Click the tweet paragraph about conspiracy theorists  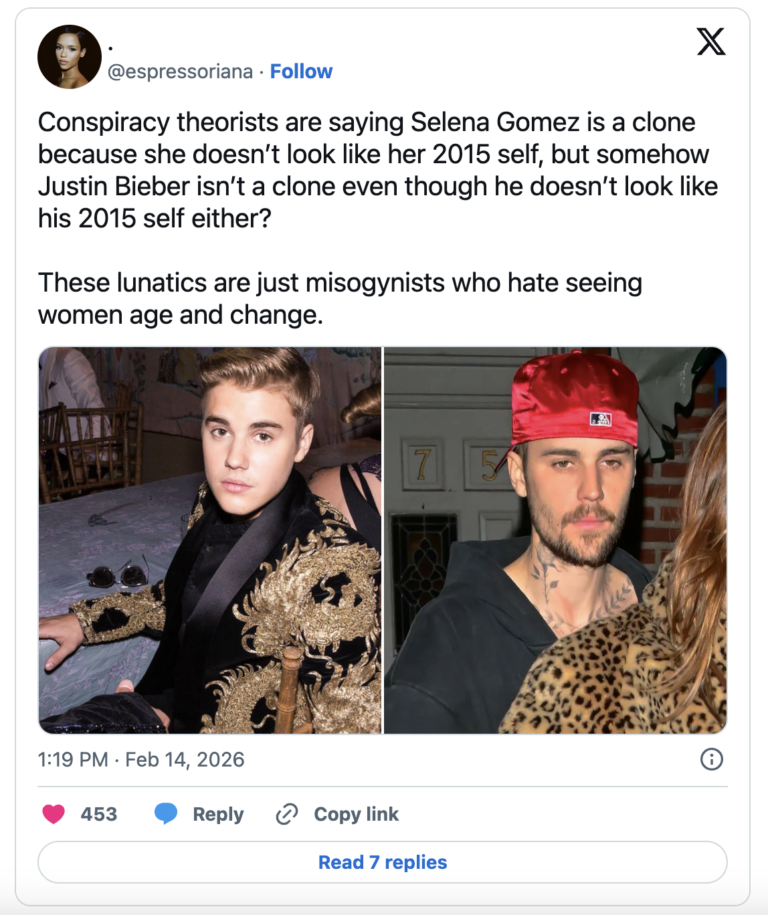(x=378, y=170)
